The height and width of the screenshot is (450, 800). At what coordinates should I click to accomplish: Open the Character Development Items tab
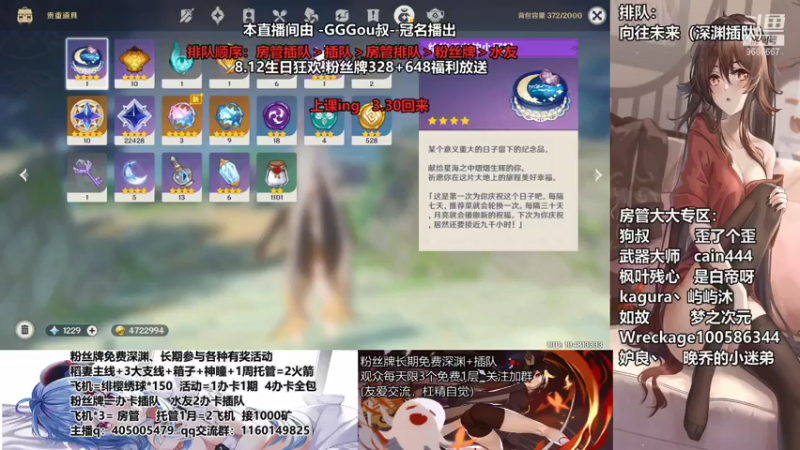click(248, 15)
